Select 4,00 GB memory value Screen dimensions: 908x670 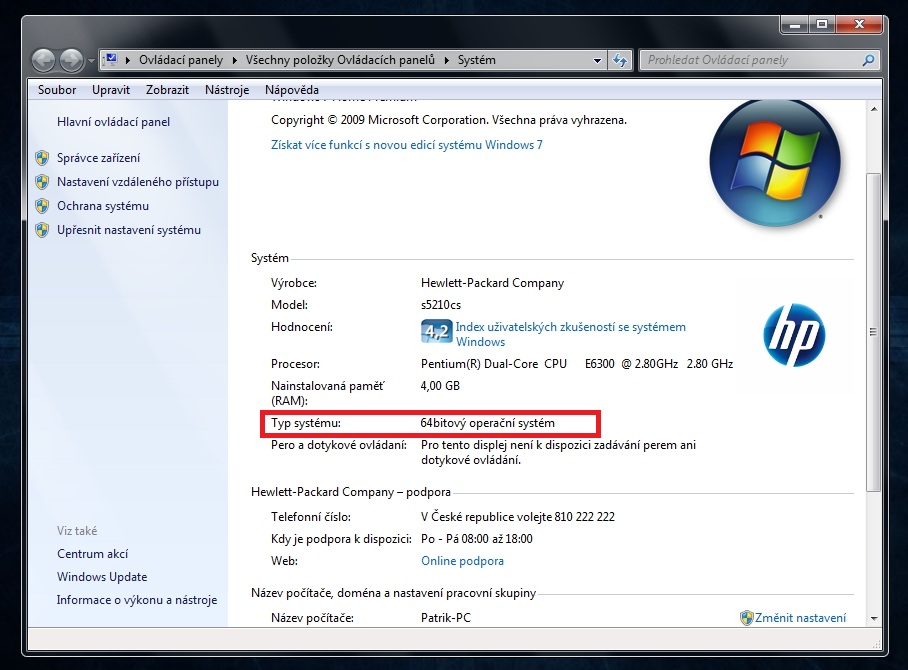440,386
